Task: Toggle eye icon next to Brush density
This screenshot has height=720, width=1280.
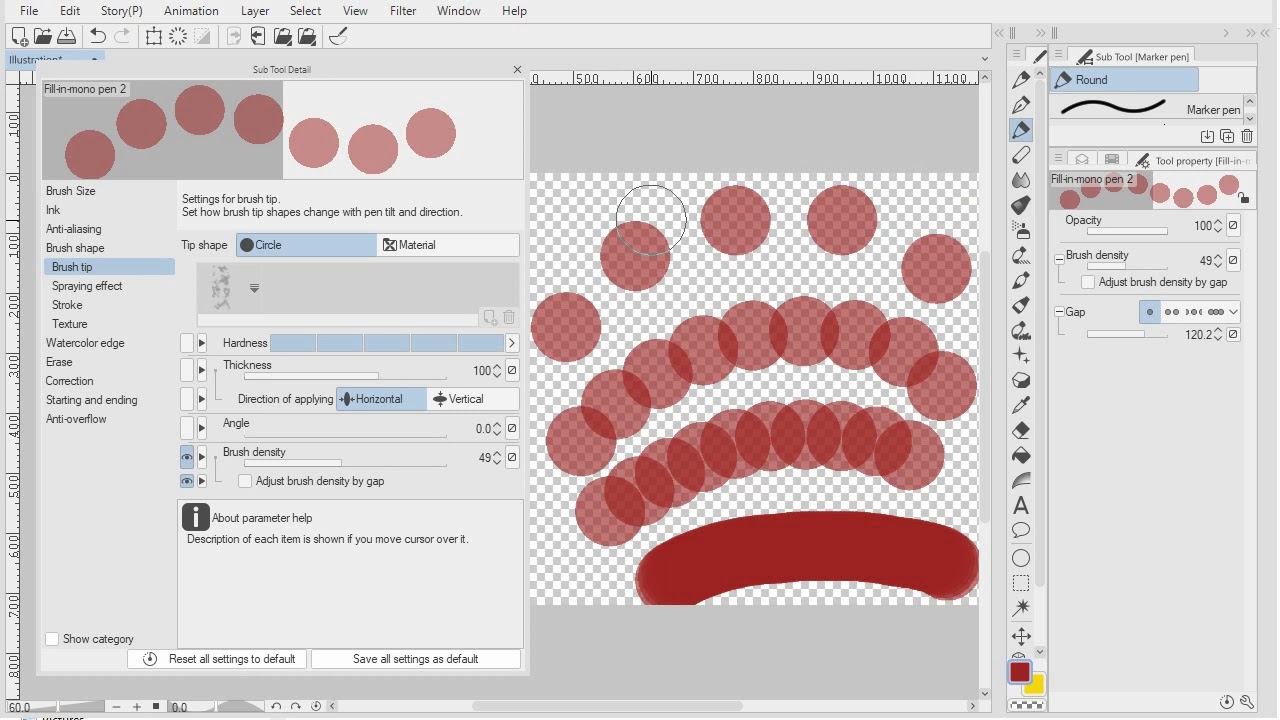Action: pyautogui.click(x=187, y=458)
